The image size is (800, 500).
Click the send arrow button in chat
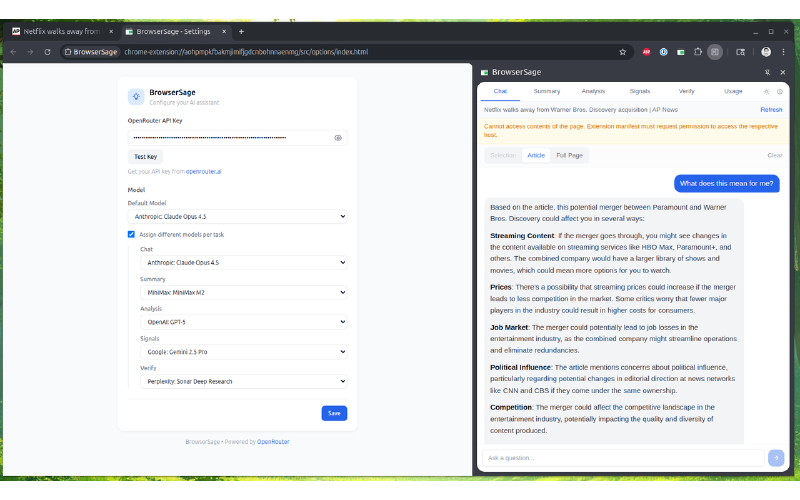point(775,457)
